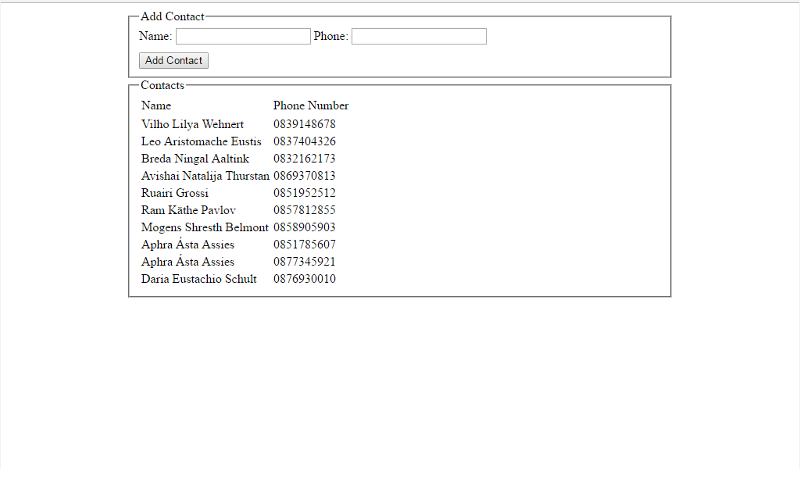
Task: Select contact Ram Käthe Pavlov
Action: (x=188, y=210)
